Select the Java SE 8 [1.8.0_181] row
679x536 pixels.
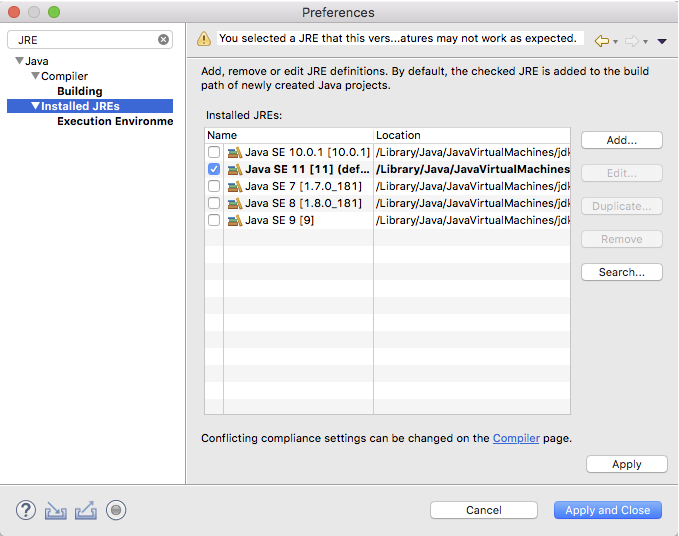point(387,203)
